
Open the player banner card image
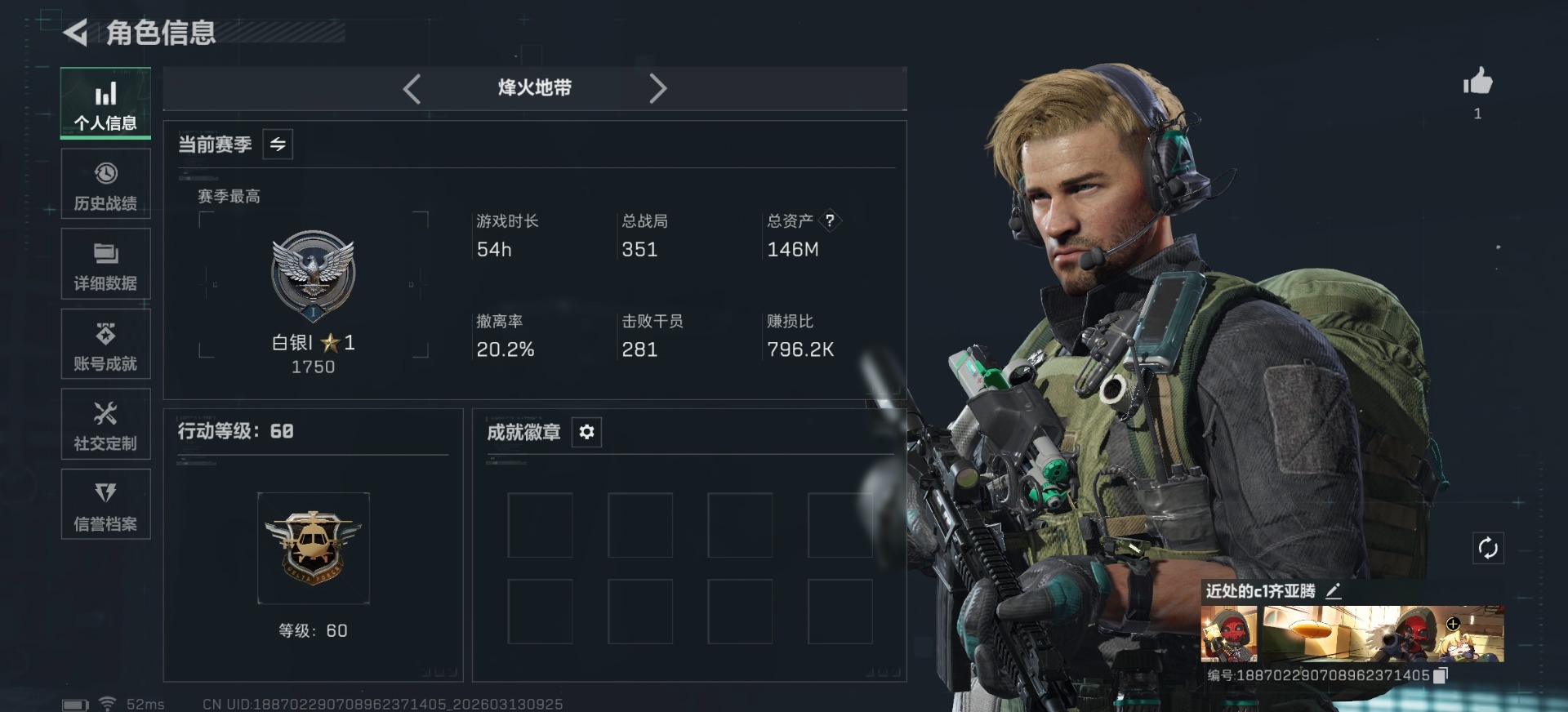click(x=1352, y=634)
